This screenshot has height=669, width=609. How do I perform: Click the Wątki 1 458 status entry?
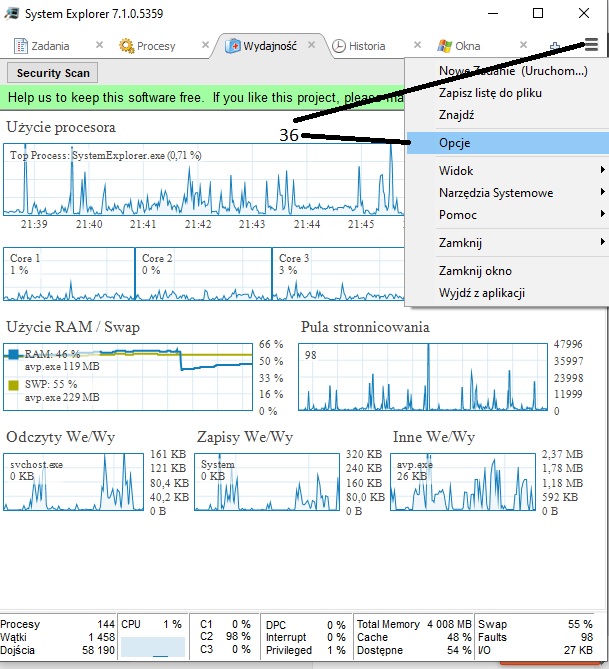[x=58, y=637]
